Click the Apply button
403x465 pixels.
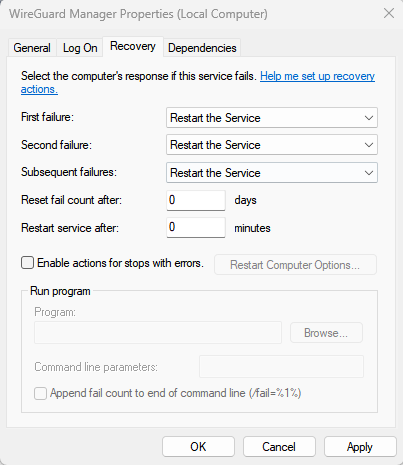(360, 447)
